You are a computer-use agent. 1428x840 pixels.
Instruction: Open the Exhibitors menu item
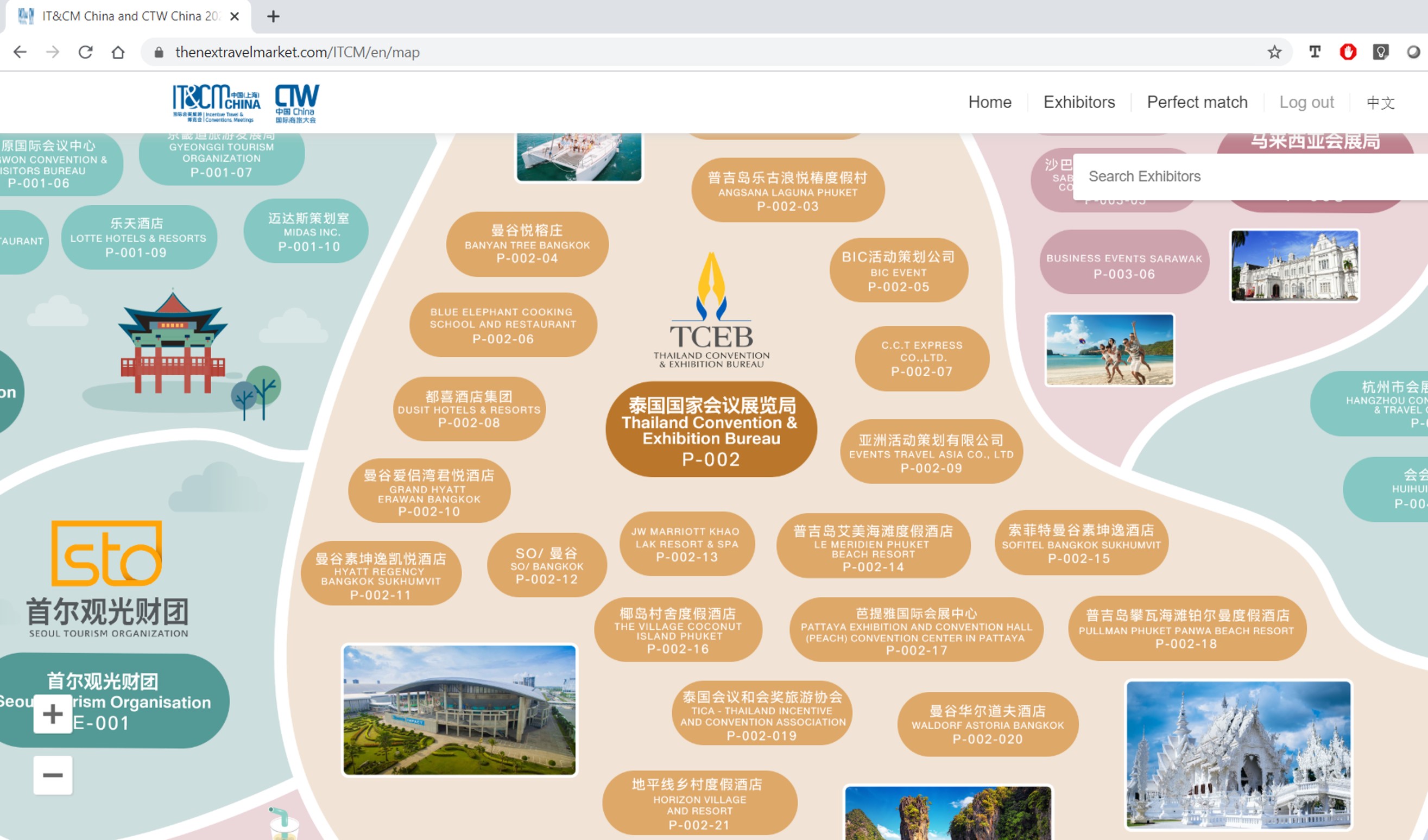tap(1079, 102)
